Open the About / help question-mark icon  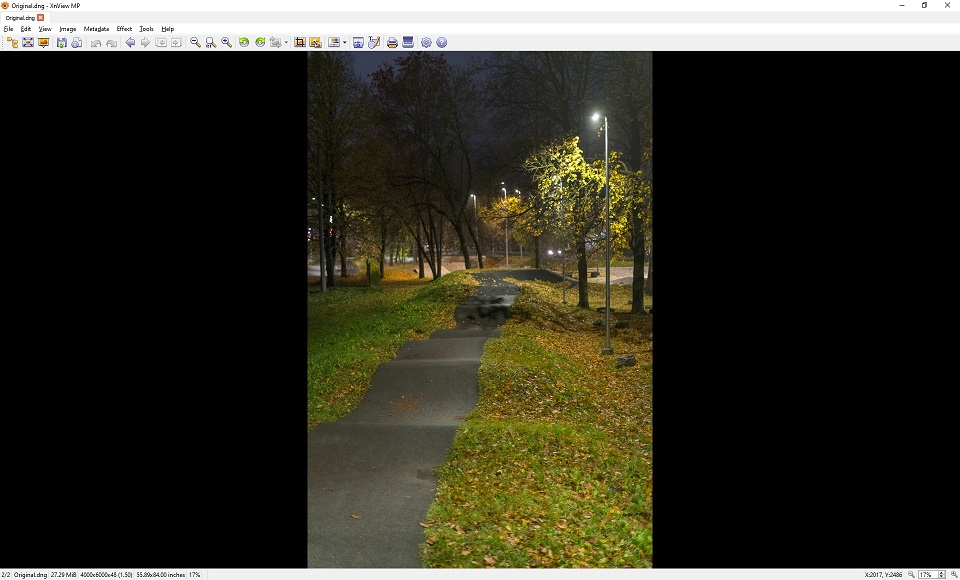(441, 42)
